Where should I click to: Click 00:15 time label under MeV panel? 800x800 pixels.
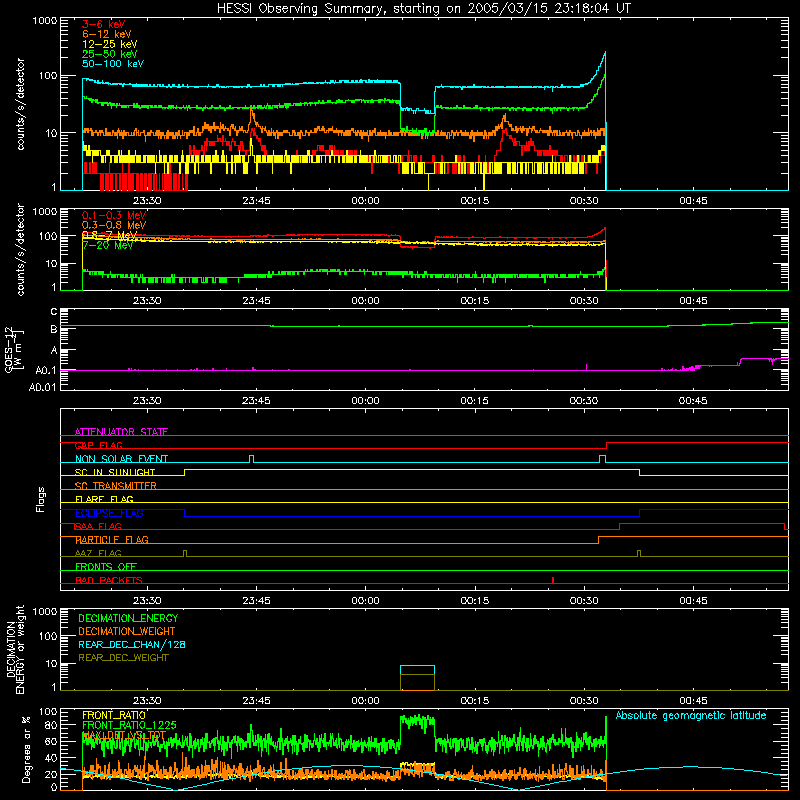pos(474,301)
